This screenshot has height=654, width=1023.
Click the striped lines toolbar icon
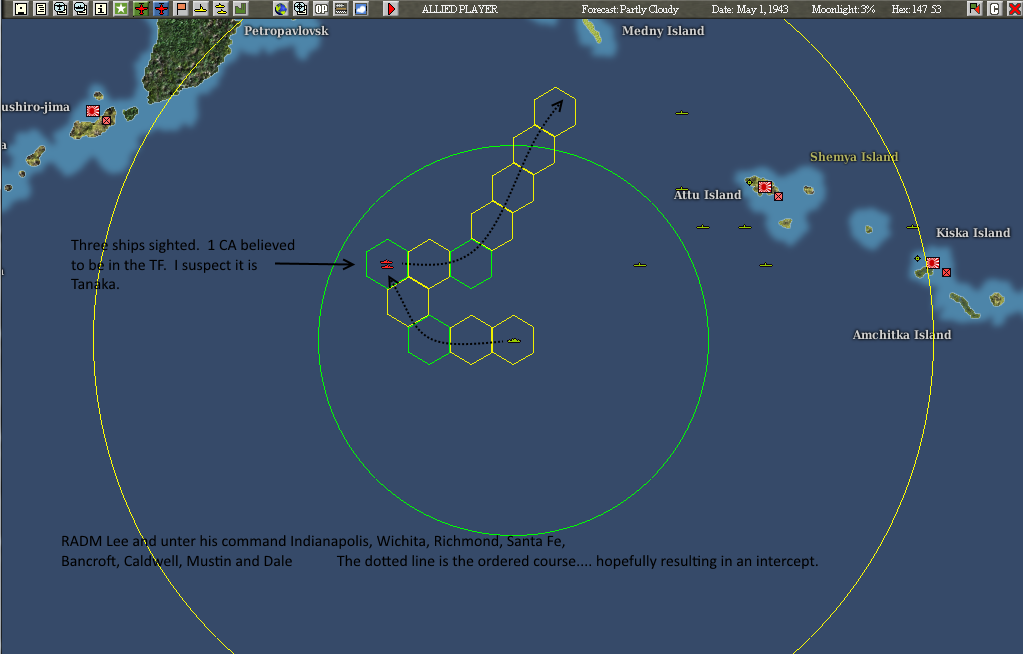341,8
